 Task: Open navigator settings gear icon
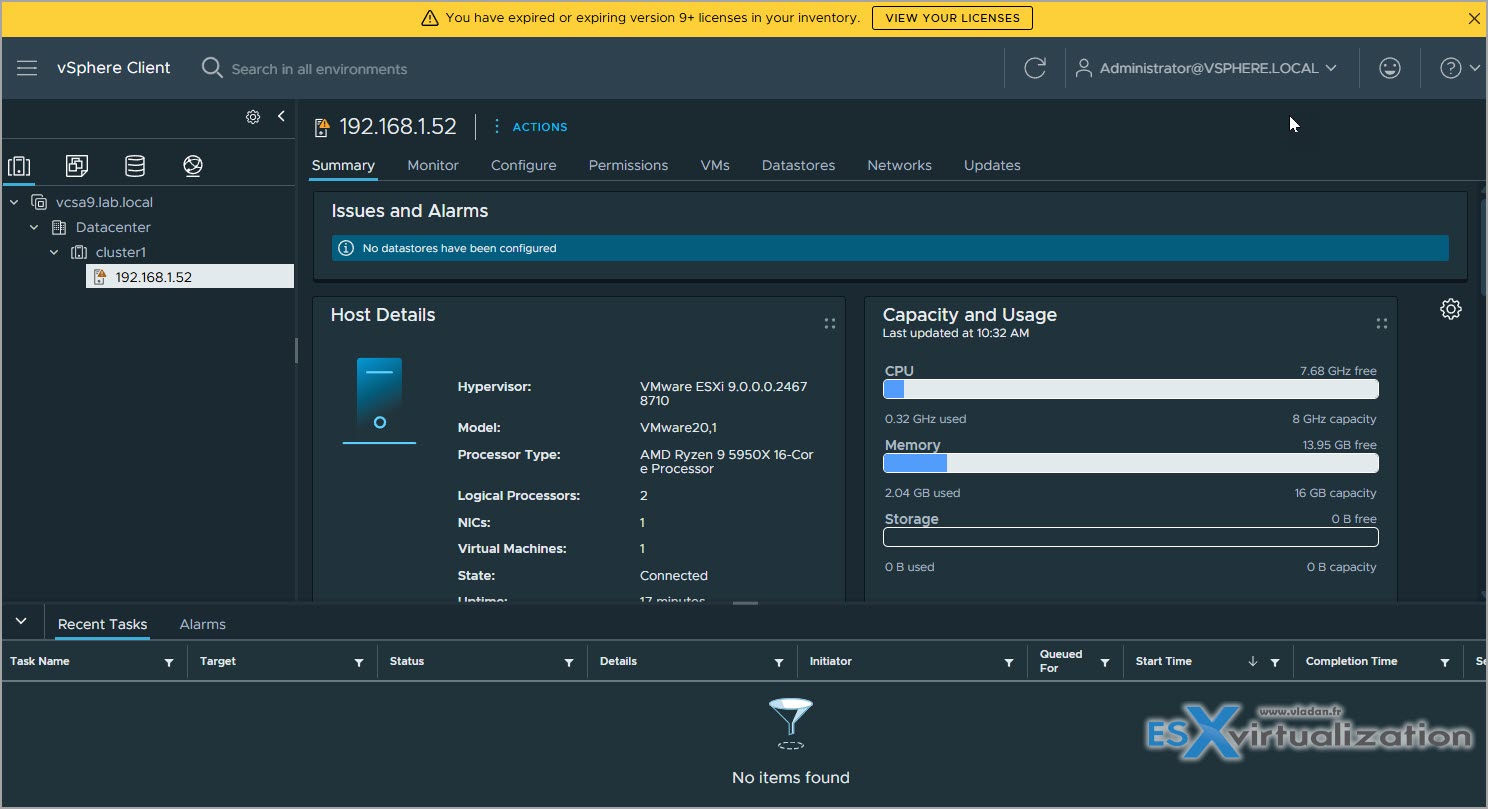pyautogui.click(x=253, y=117)
